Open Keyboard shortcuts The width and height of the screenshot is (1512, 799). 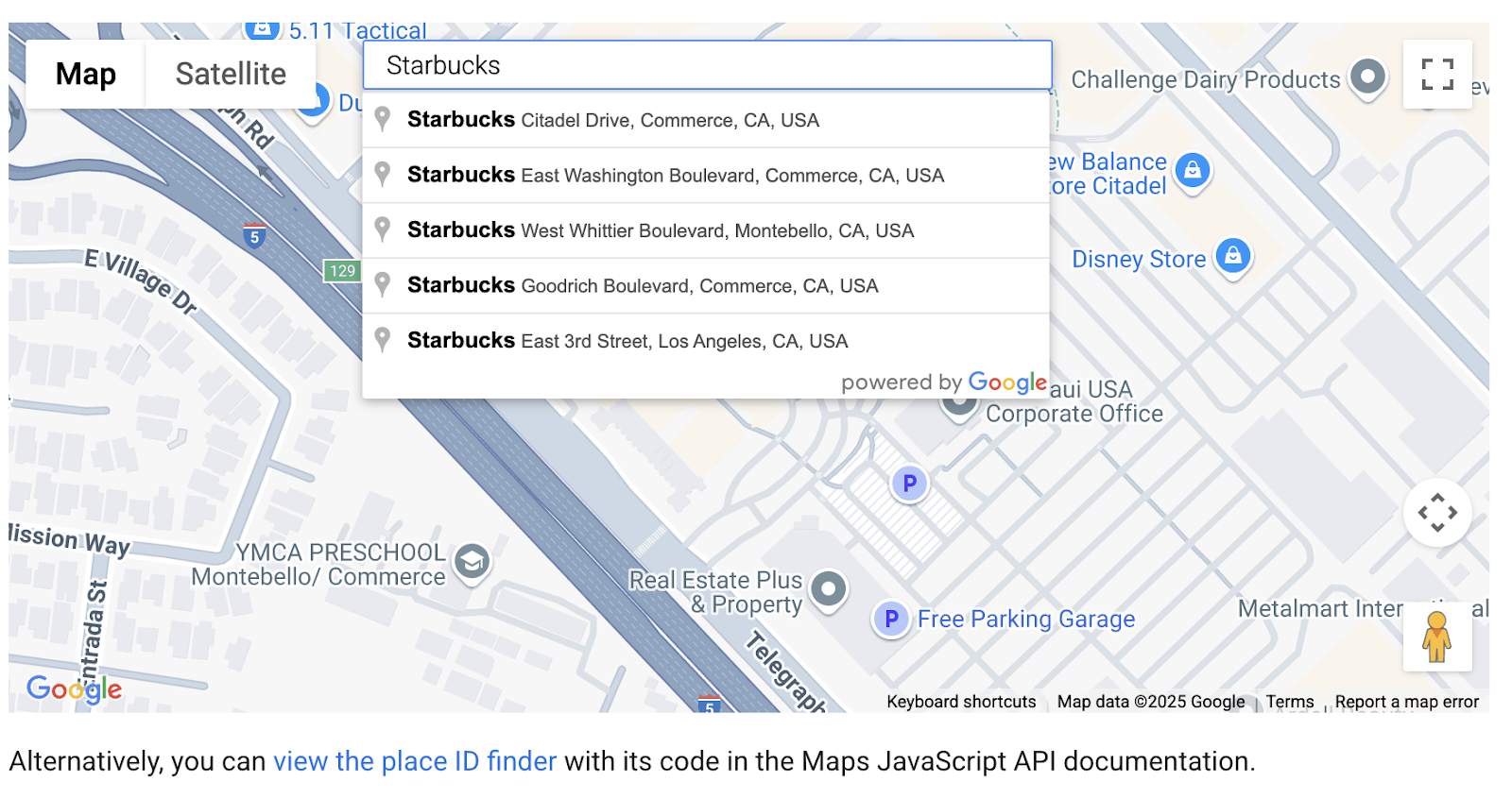coord(961,702)
